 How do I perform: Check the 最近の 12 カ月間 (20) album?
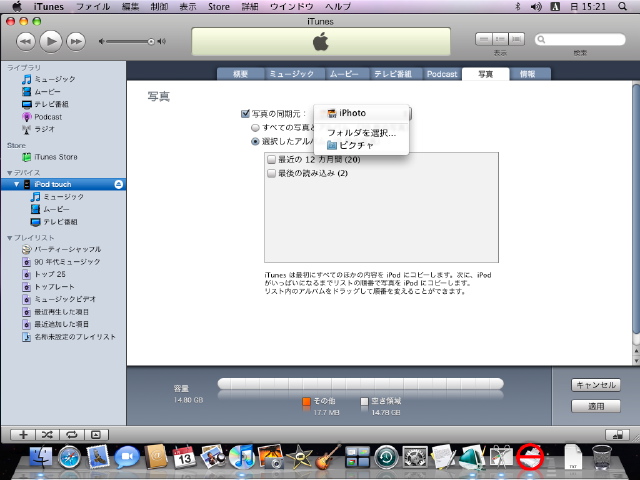[271, 160]
